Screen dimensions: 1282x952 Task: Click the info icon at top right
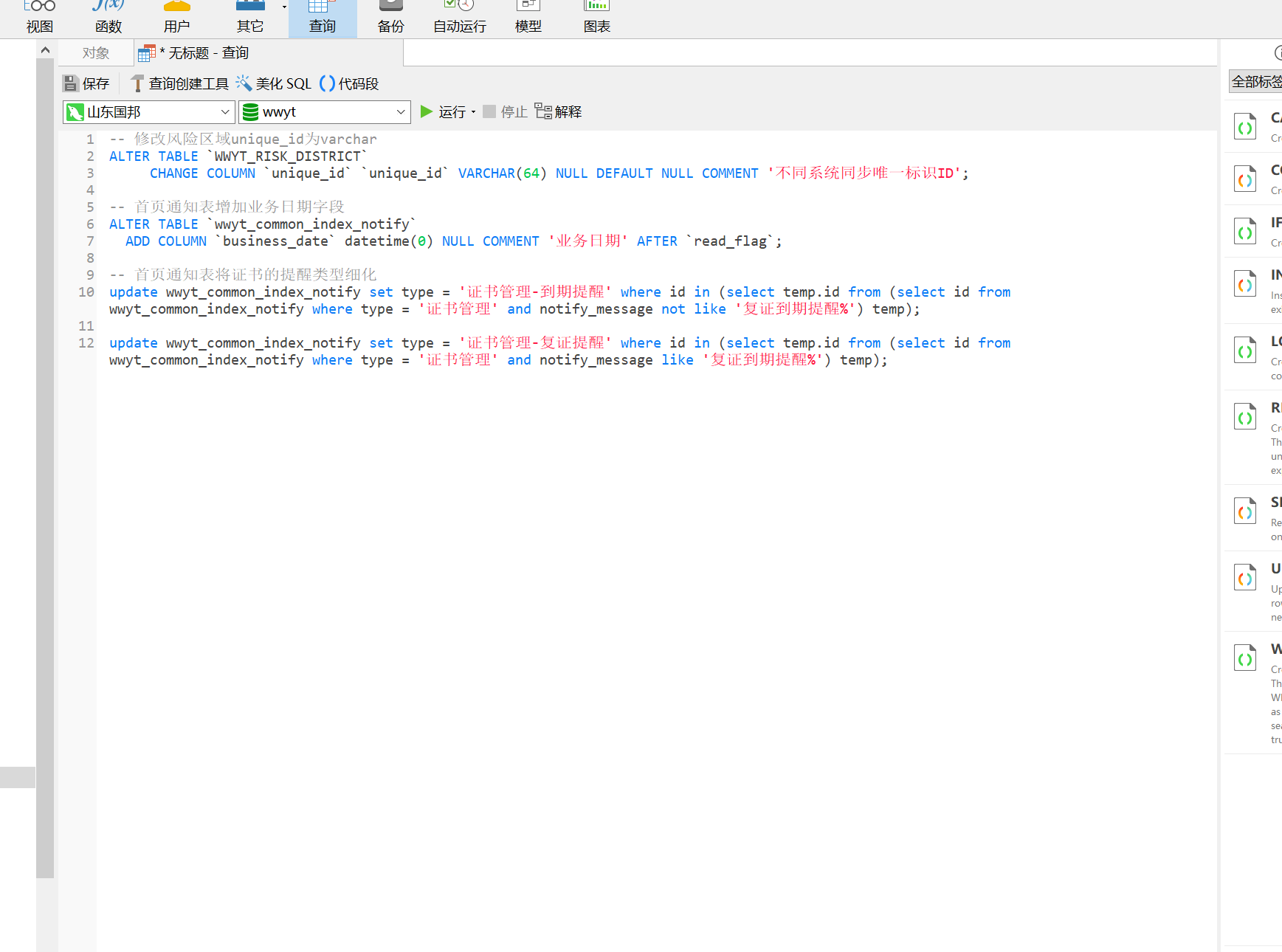click(1278, 52)
